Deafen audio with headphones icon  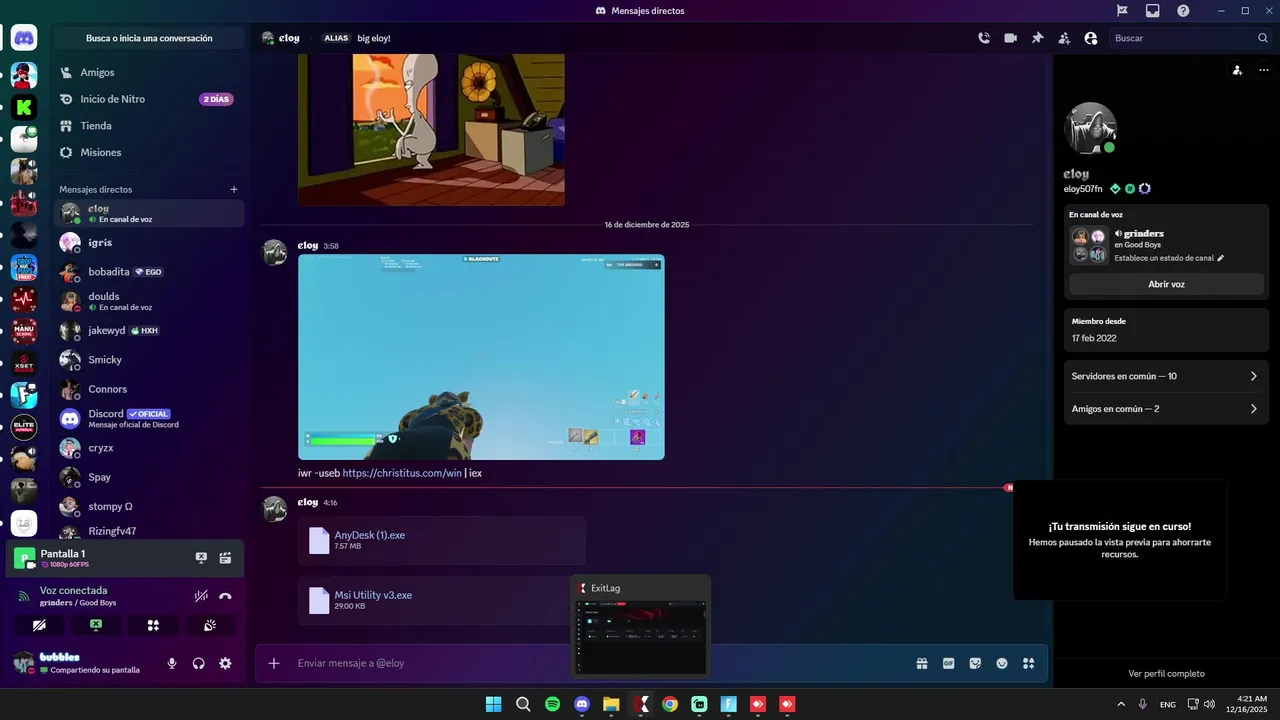pyautogui.click(x=198, y=663)
